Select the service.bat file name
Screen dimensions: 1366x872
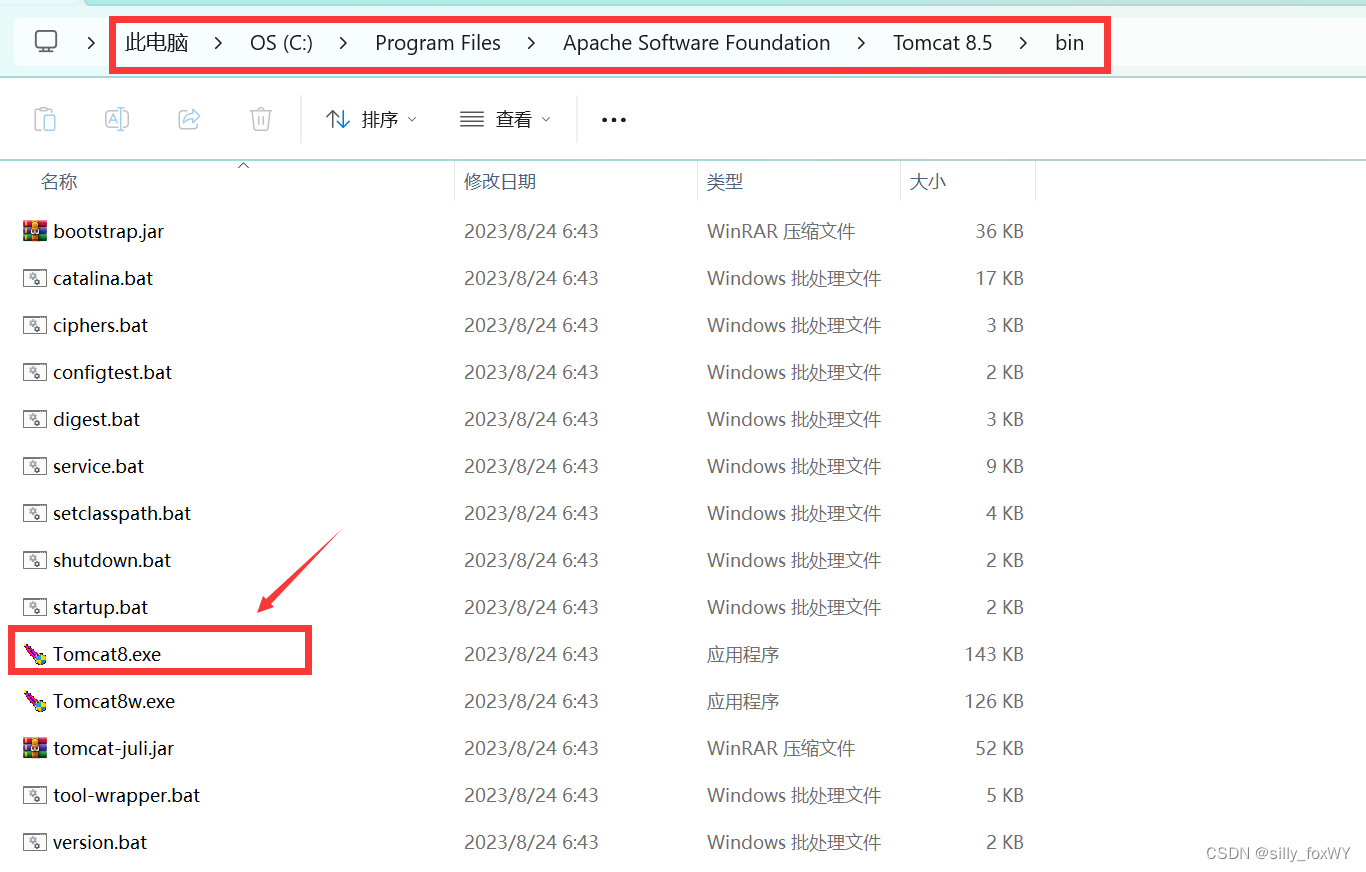click(x=99, y=466)
